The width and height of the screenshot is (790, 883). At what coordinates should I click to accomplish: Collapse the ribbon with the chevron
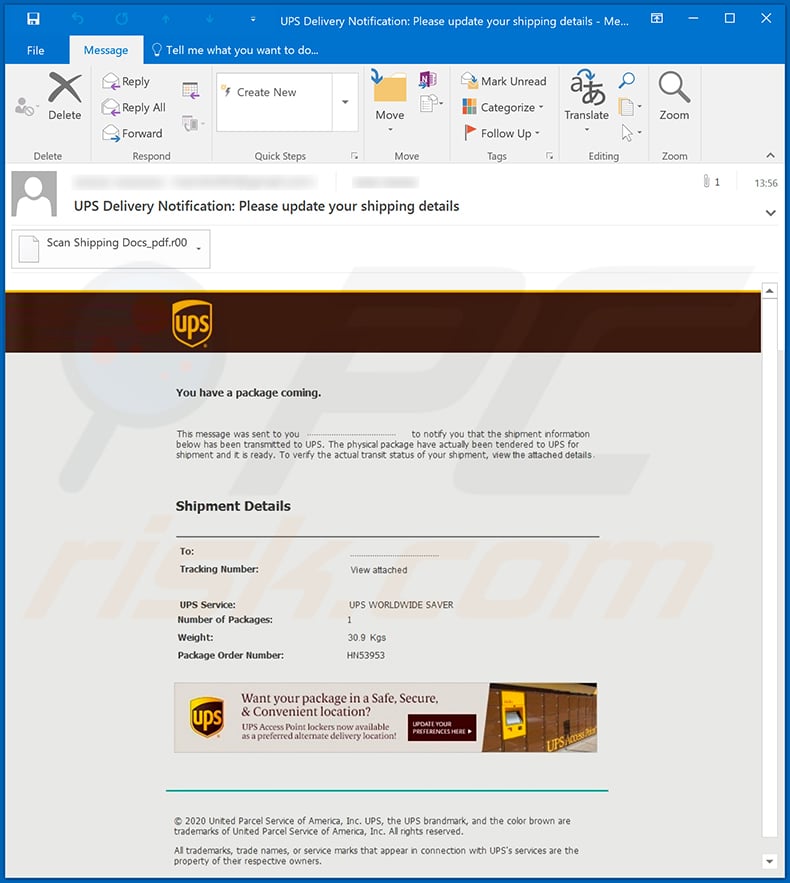(x=770, y=155)
